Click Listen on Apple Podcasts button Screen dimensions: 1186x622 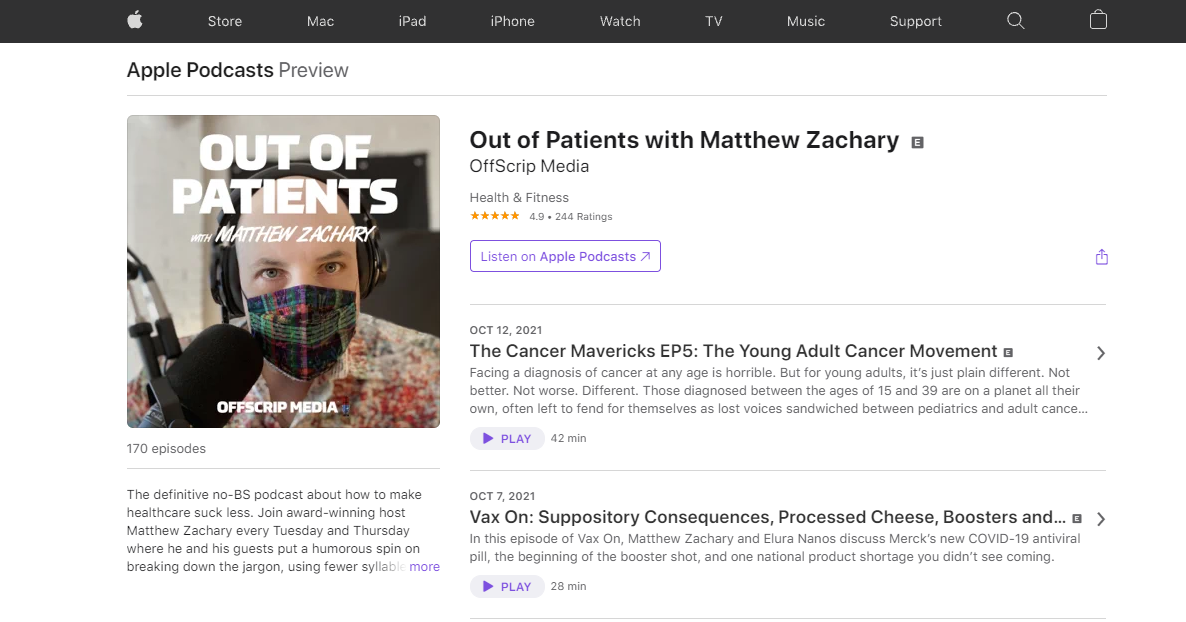coord(565,256)
